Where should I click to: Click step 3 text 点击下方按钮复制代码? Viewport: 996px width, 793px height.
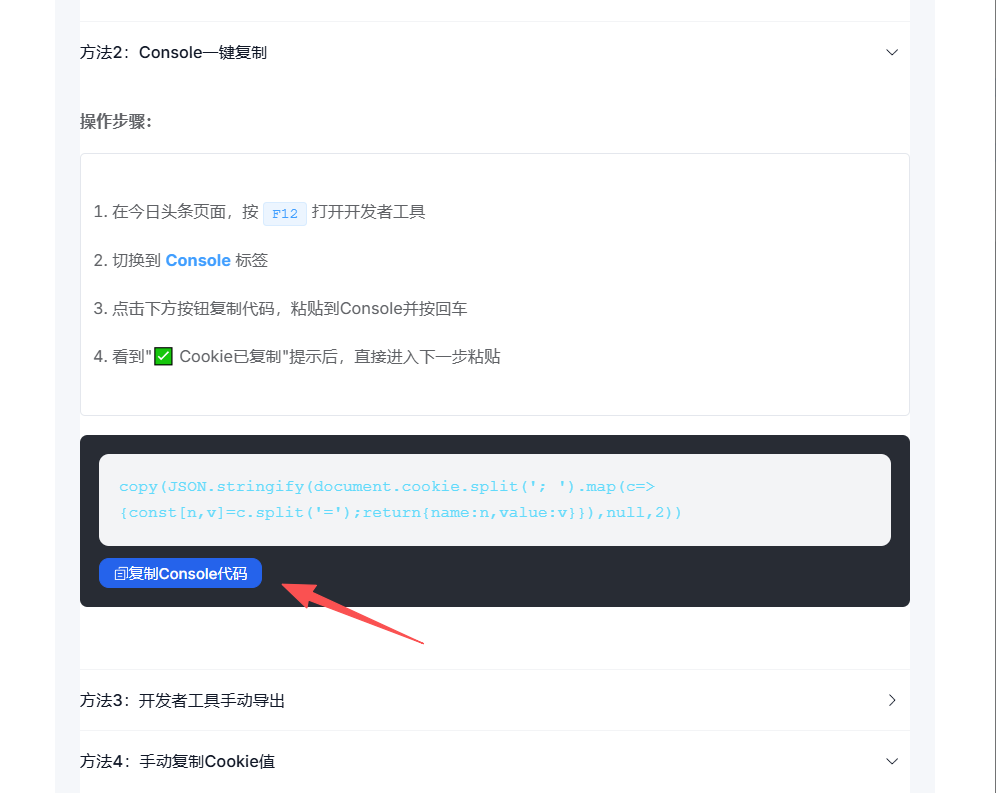click(193, 309)
